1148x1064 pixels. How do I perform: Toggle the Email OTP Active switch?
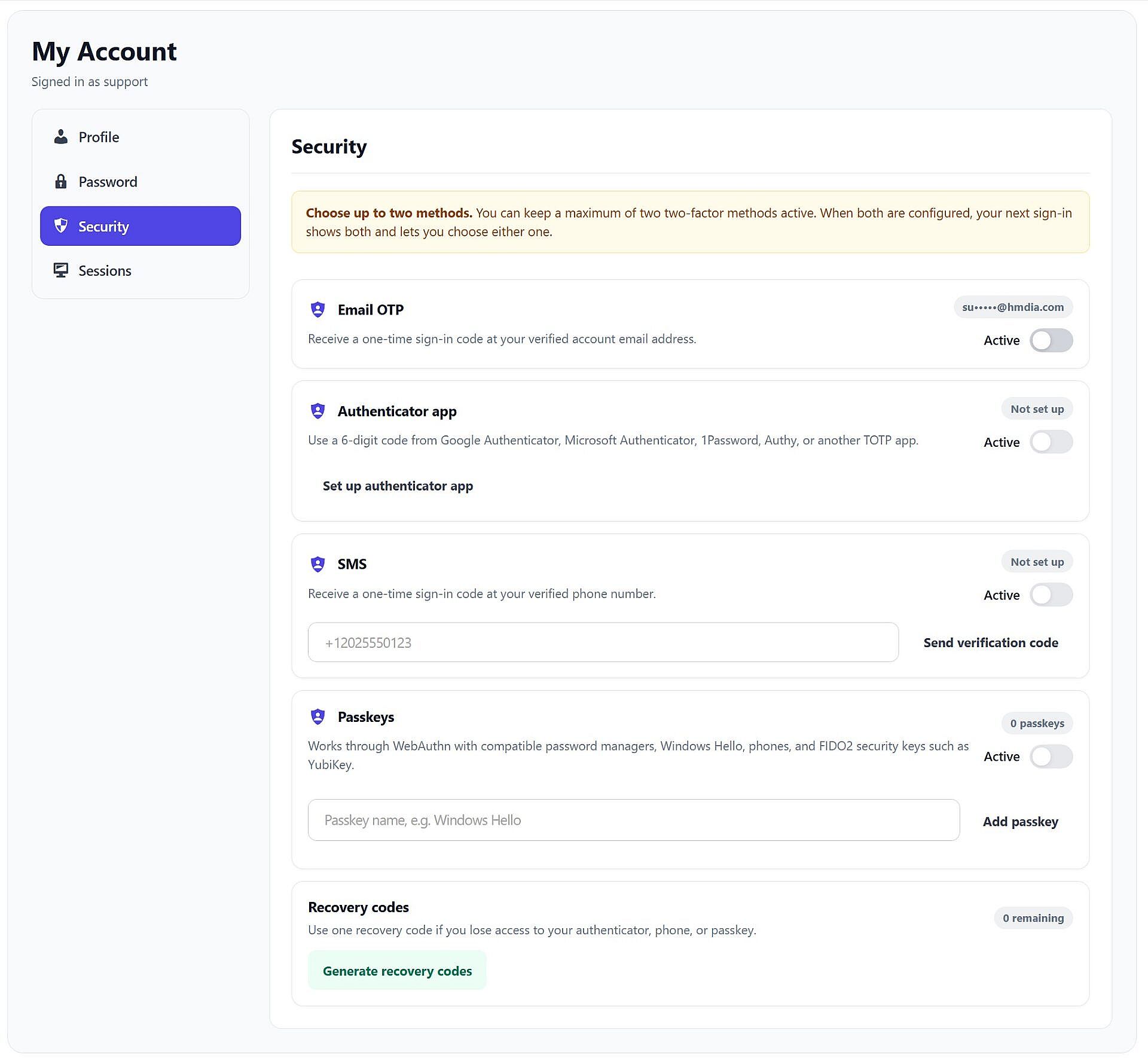[x=1051, y=340]
